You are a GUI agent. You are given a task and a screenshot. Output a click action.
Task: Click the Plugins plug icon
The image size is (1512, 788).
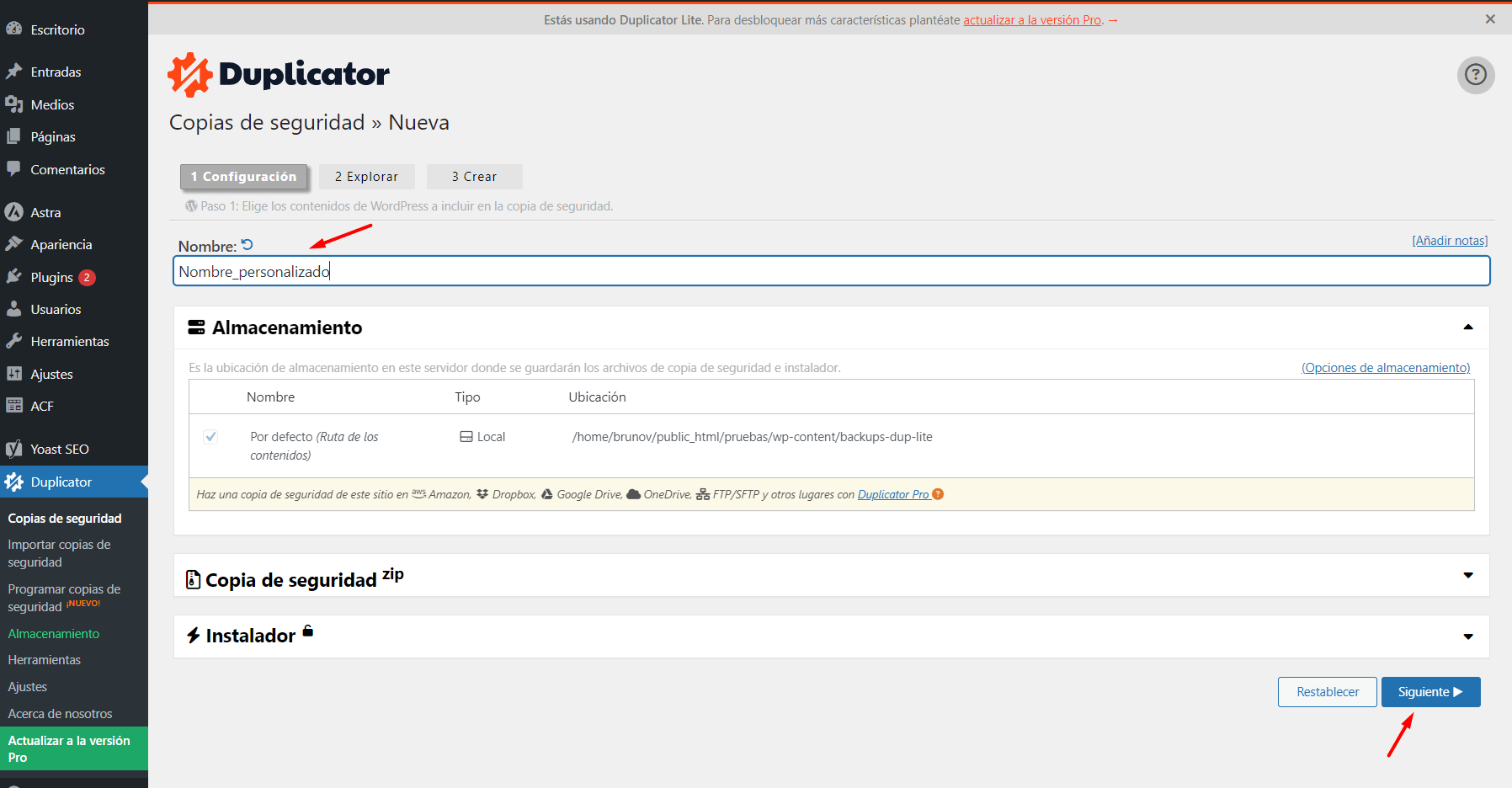tap(13, 277)
